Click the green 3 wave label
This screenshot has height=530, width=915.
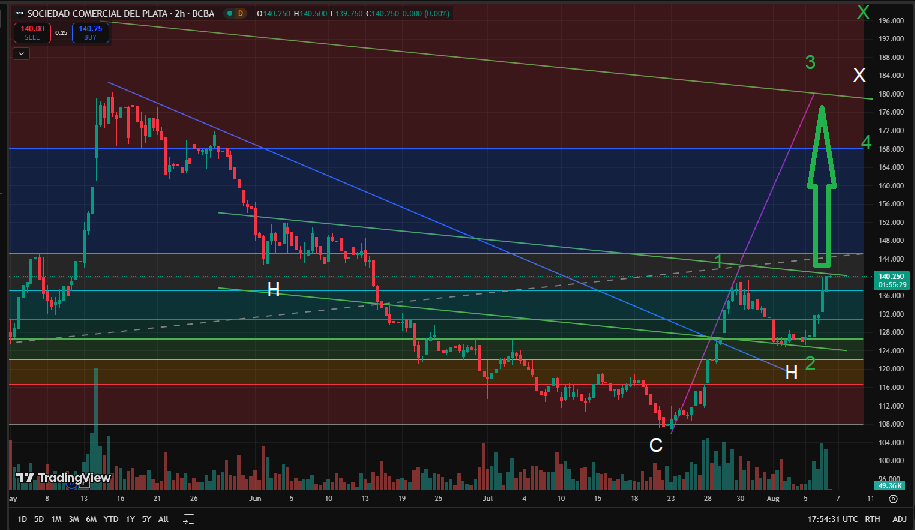click(x=810, y=62)
